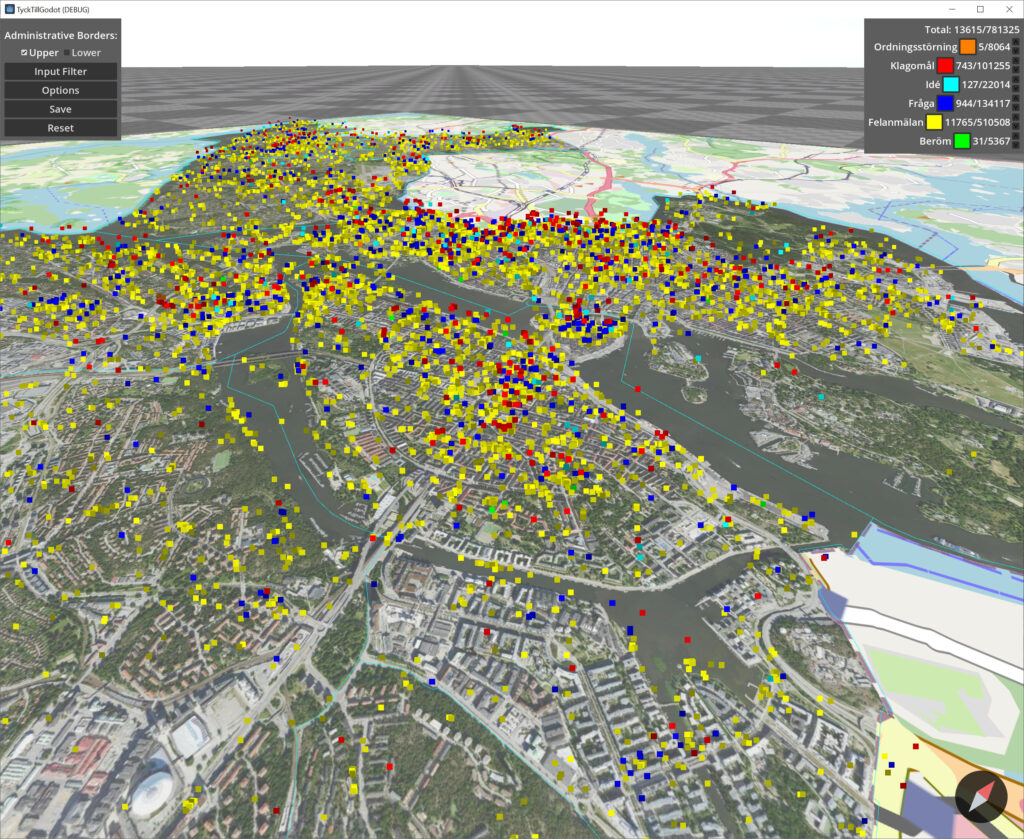Screen dimensions: 1024x839
Task: Select the green Beröm legend marker
Action: click(x=962, y=141)
